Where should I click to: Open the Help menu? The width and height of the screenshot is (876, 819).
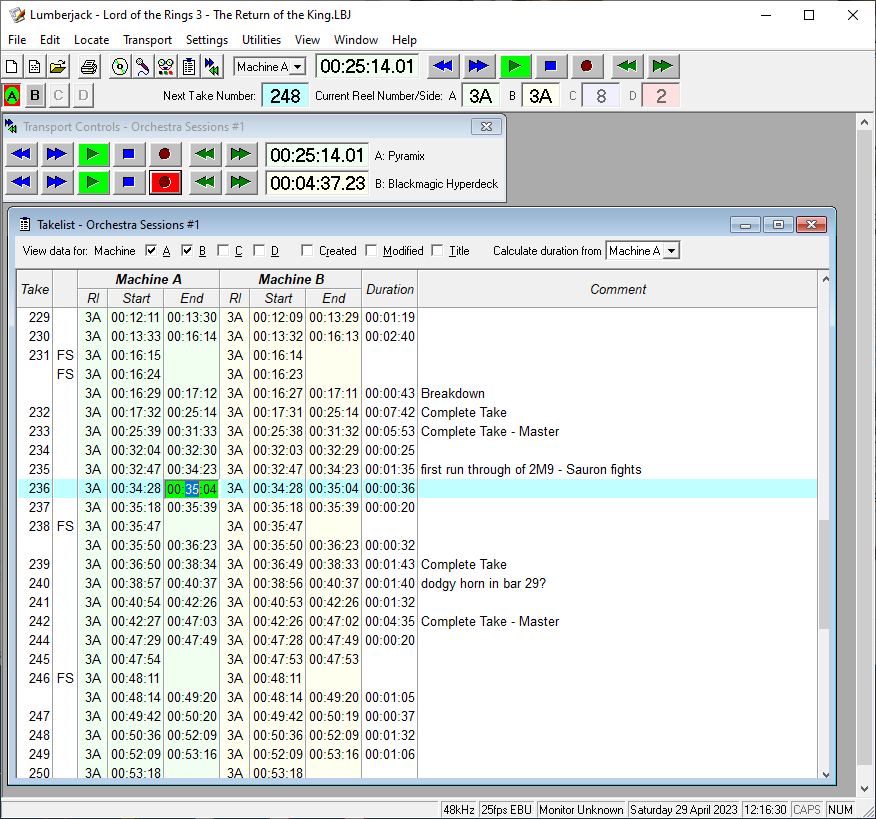[404, 40]
